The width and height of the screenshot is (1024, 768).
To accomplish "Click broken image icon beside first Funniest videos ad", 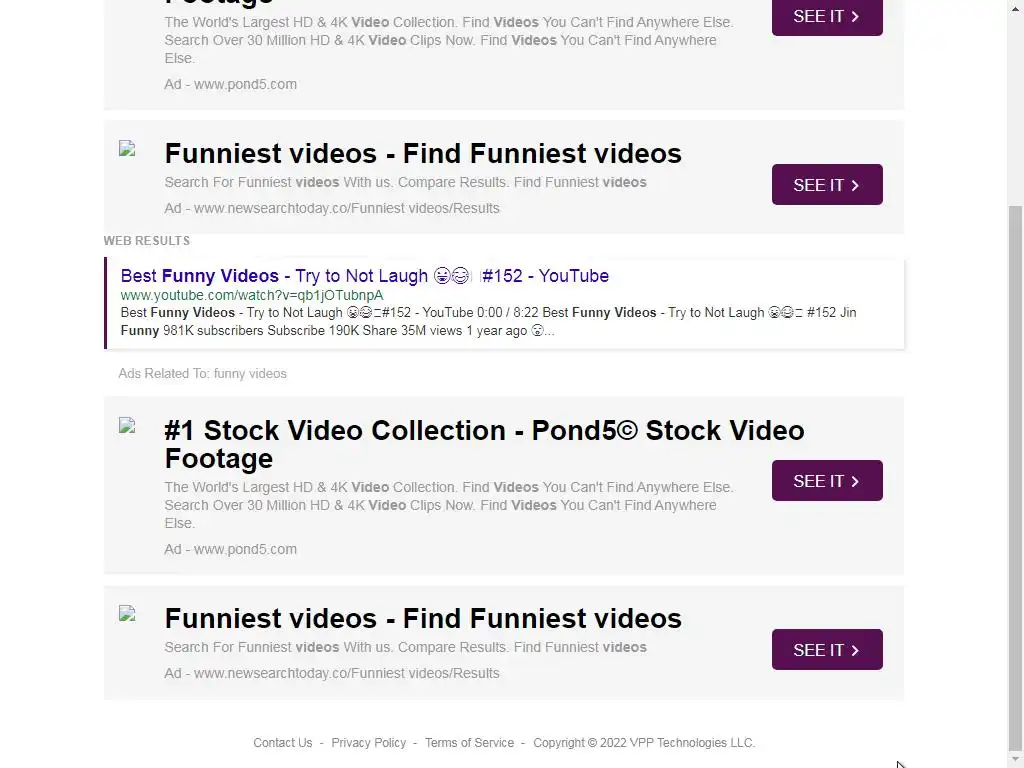I will (127, 149).
